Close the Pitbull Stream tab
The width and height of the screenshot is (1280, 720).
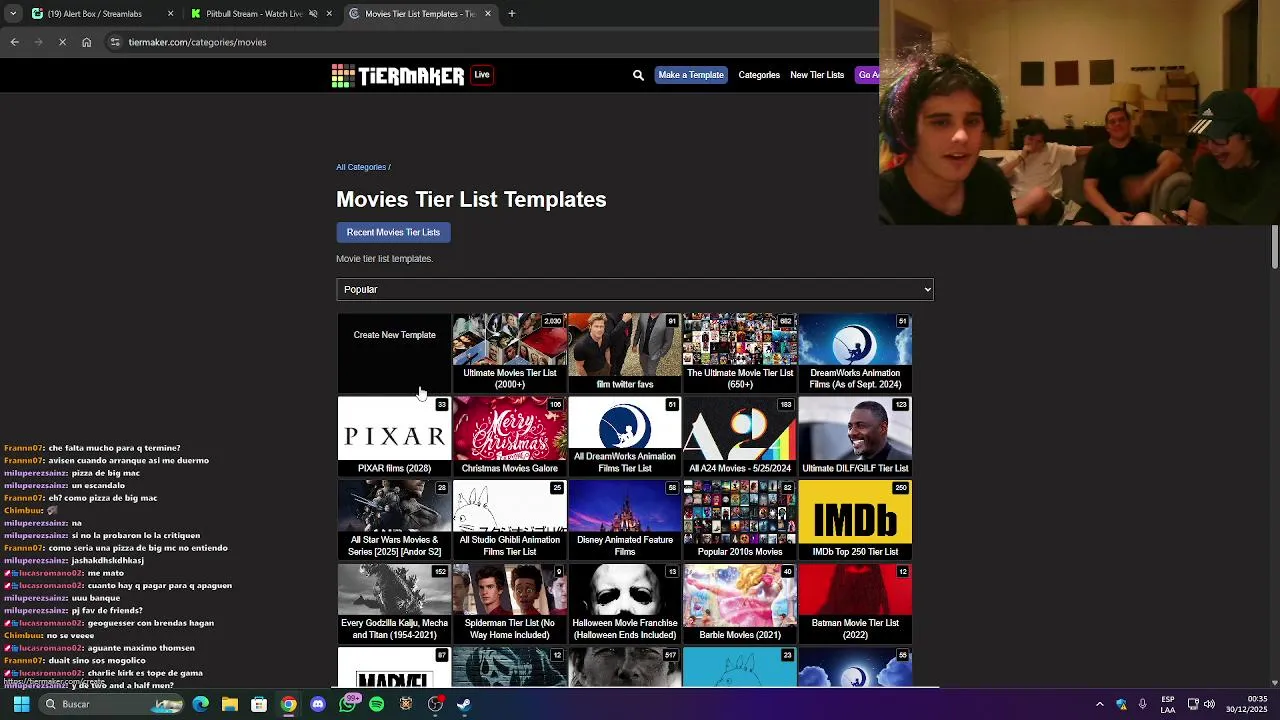(329, 14)
